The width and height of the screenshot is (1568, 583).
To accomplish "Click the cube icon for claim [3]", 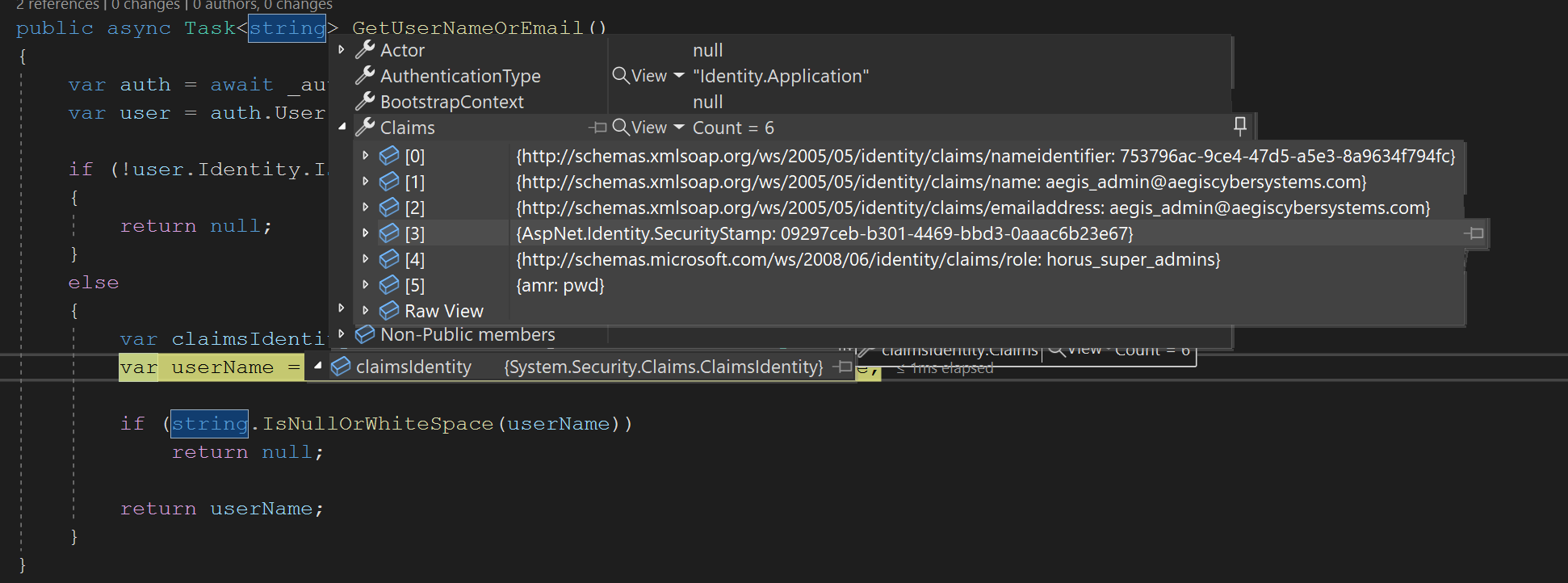I will click(389, 233).
